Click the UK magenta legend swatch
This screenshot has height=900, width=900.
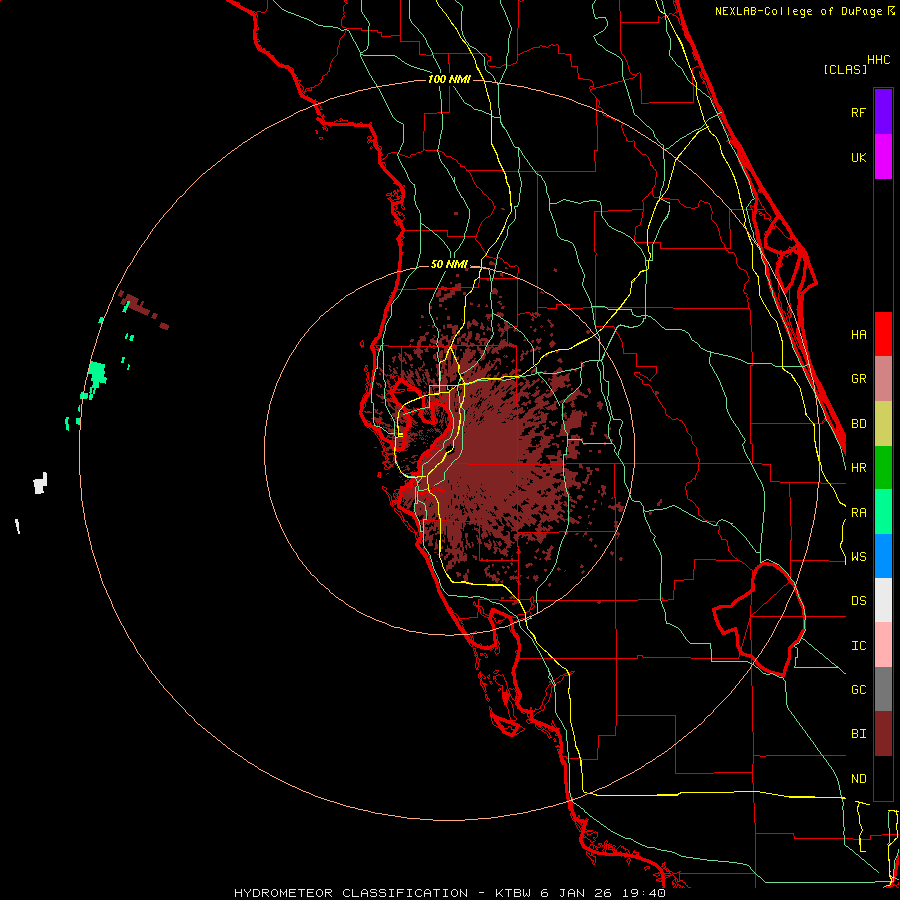coord(883,157)
